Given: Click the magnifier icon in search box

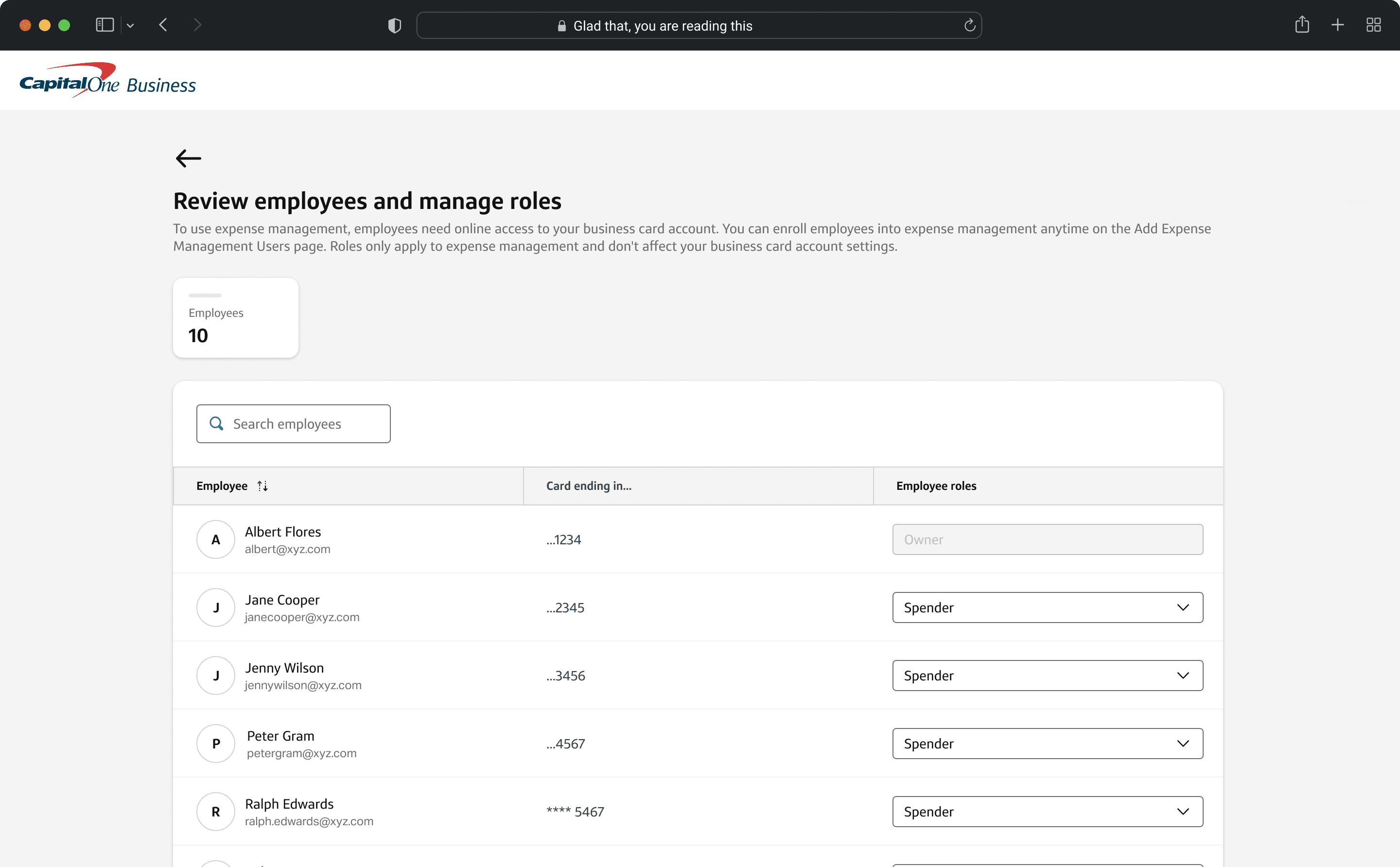Looking at the screenshot, I should (x=216, y=424).
